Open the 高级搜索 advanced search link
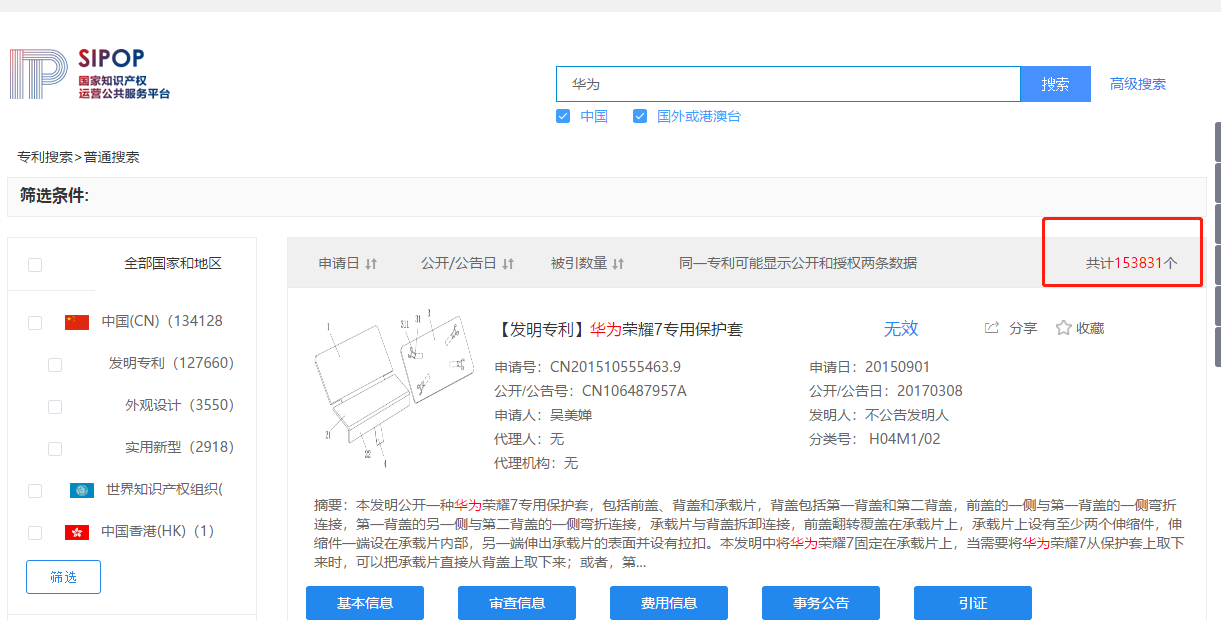The image size is (1221, 621). tap(1138, 84)
